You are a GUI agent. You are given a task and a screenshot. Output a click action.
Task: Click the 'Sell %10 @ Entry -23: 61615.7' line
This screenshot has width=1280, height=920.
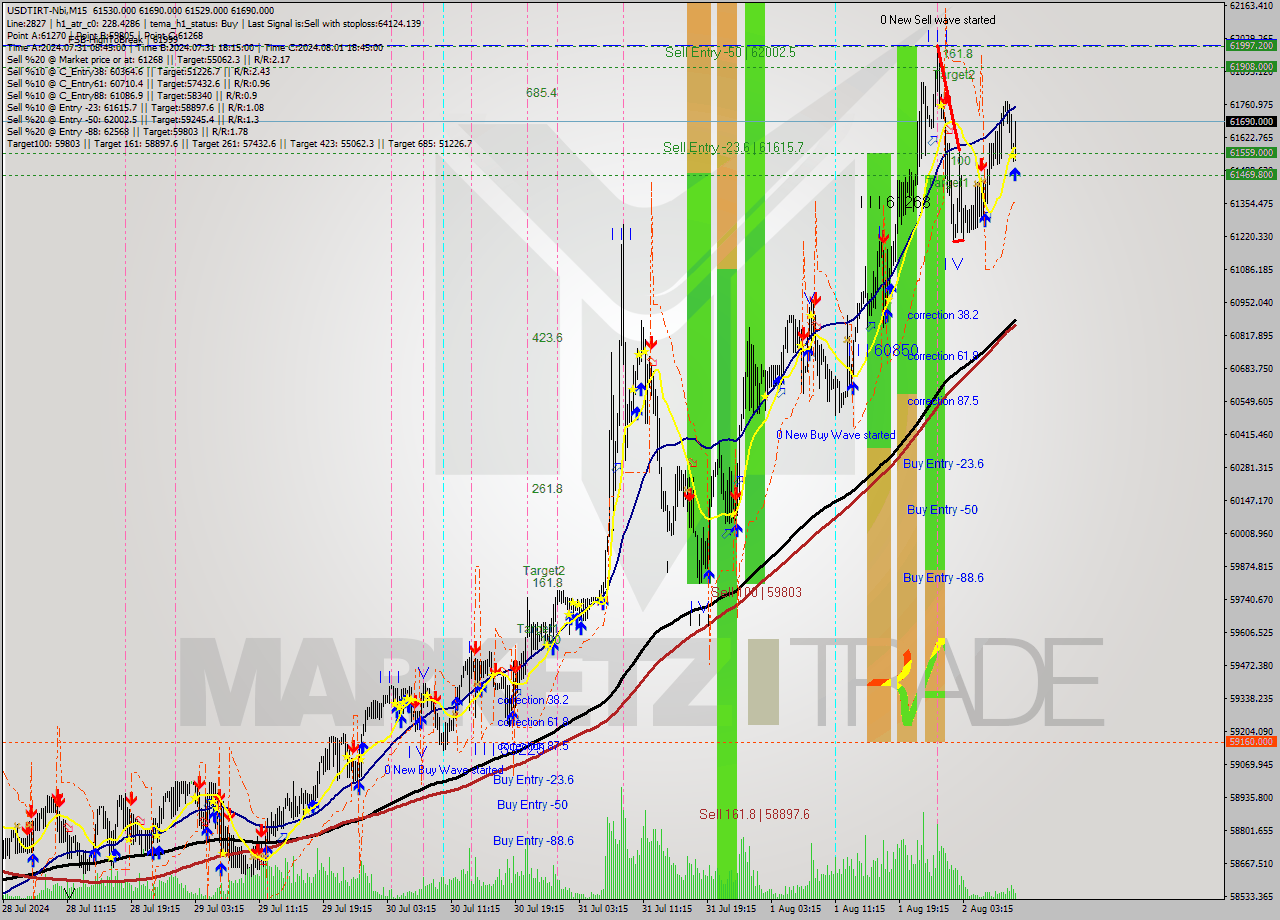tap(135, 107)
